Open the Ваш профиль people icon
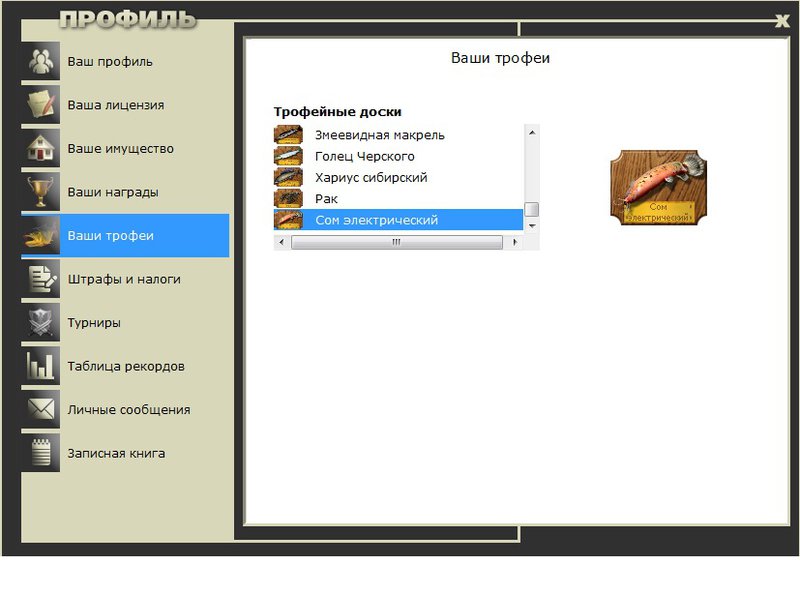 [41, 61]
